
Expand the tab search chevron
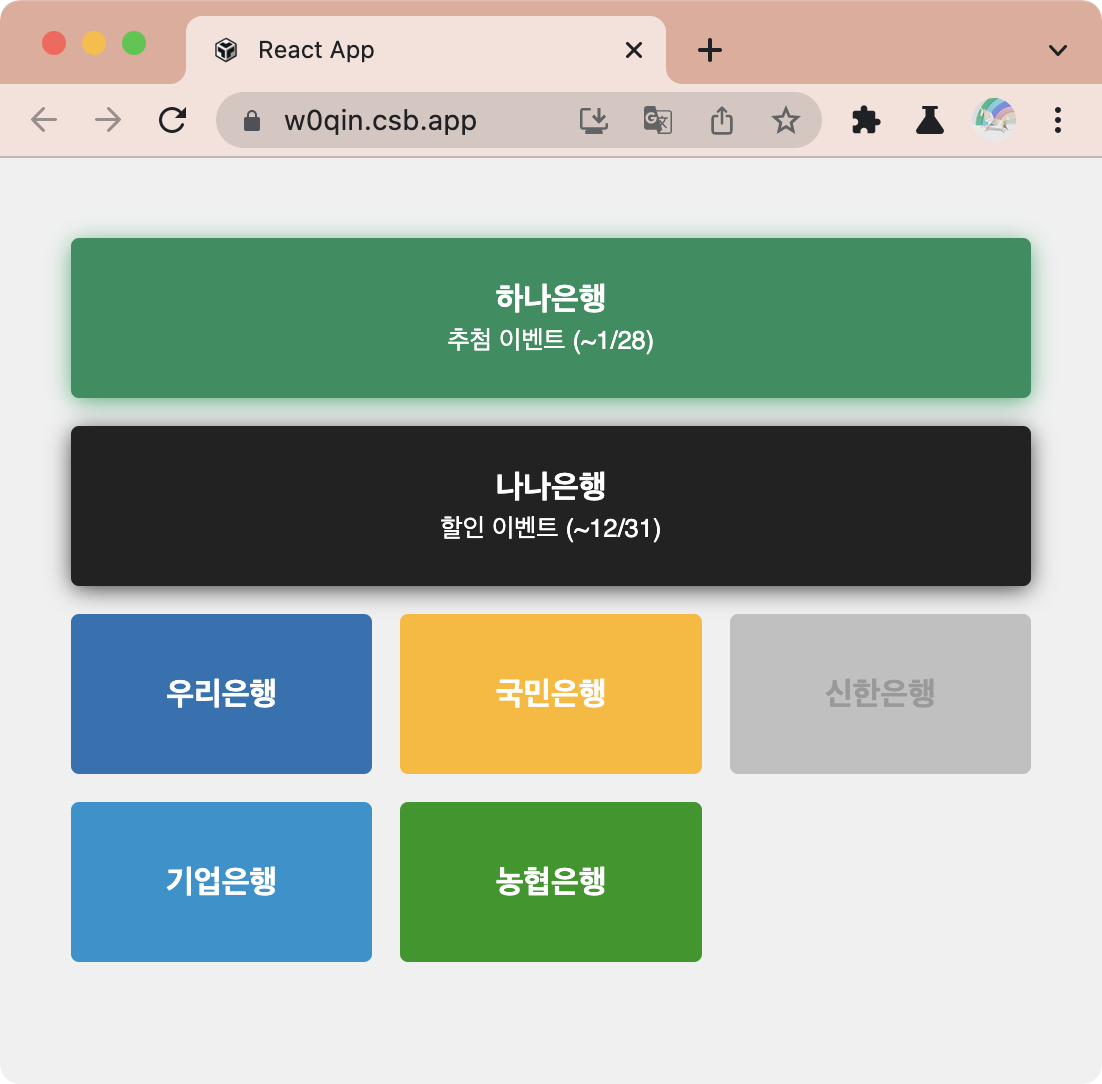(x=1058, y=50)
